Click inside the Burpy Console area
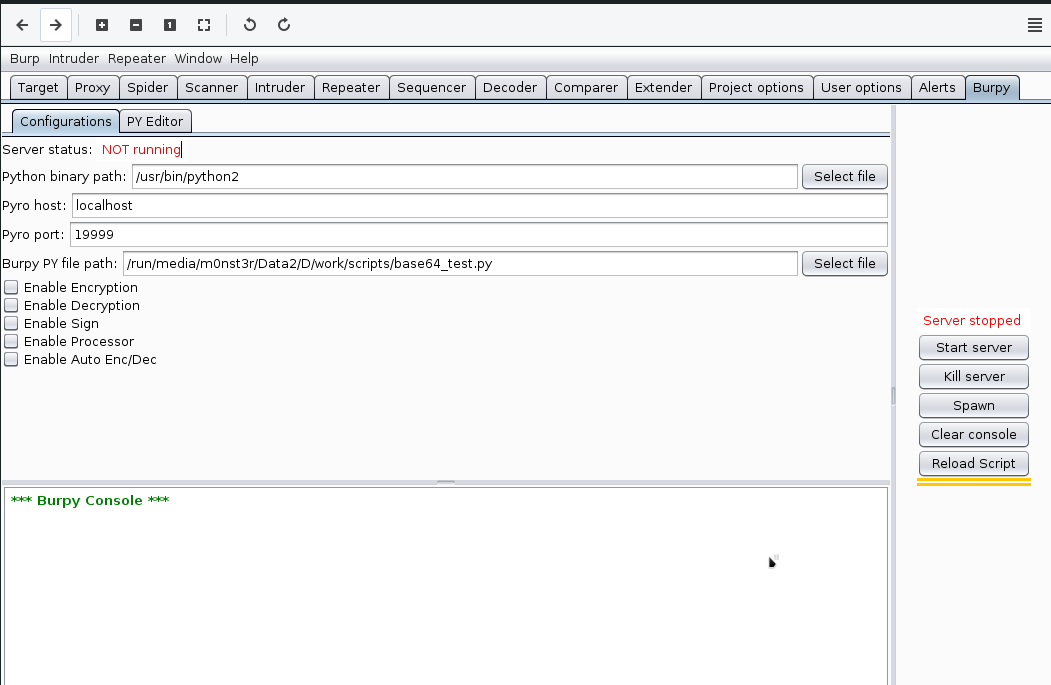1051x685 pixels. pyautogui.click(x=446, y=586)
